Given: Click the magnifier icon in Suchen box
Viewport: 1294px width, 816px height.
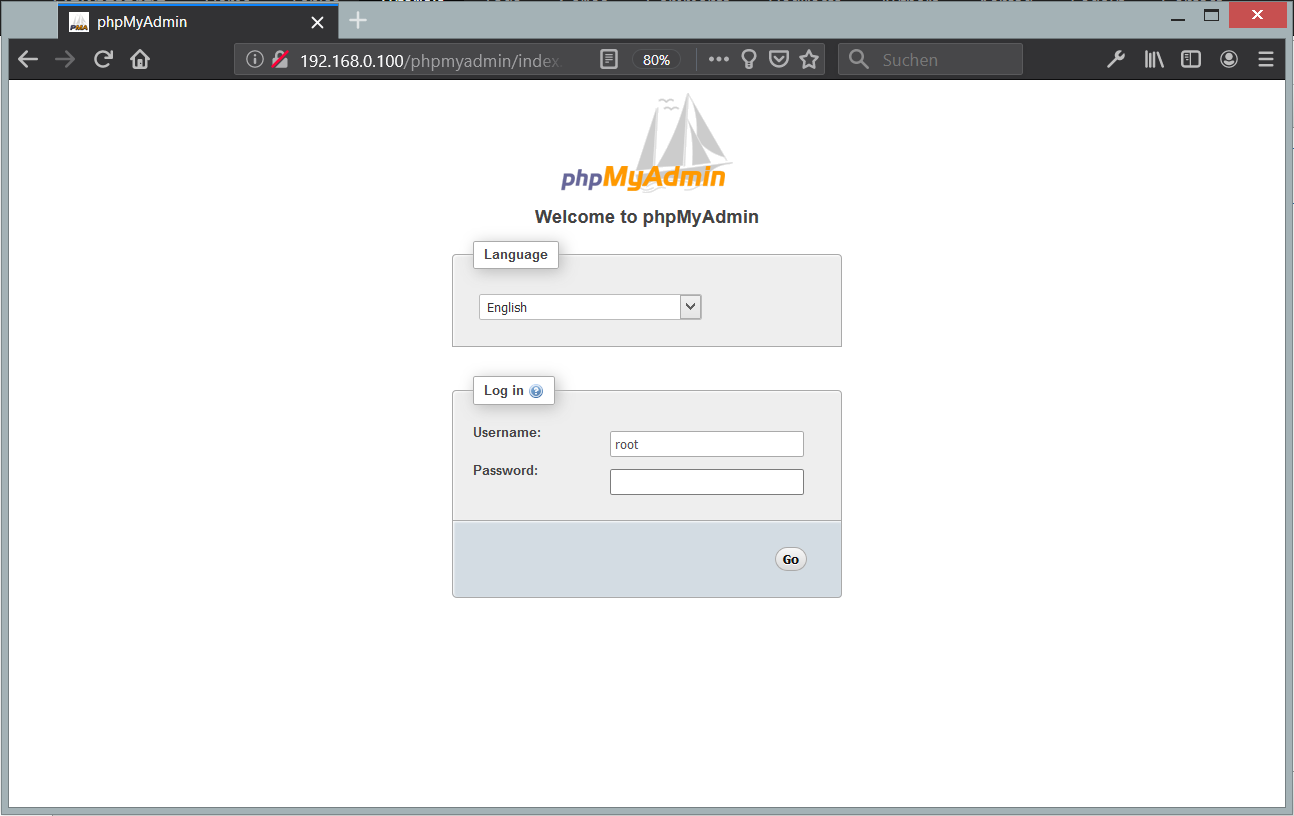Looking at the screenshot, I should pos(858,60).
